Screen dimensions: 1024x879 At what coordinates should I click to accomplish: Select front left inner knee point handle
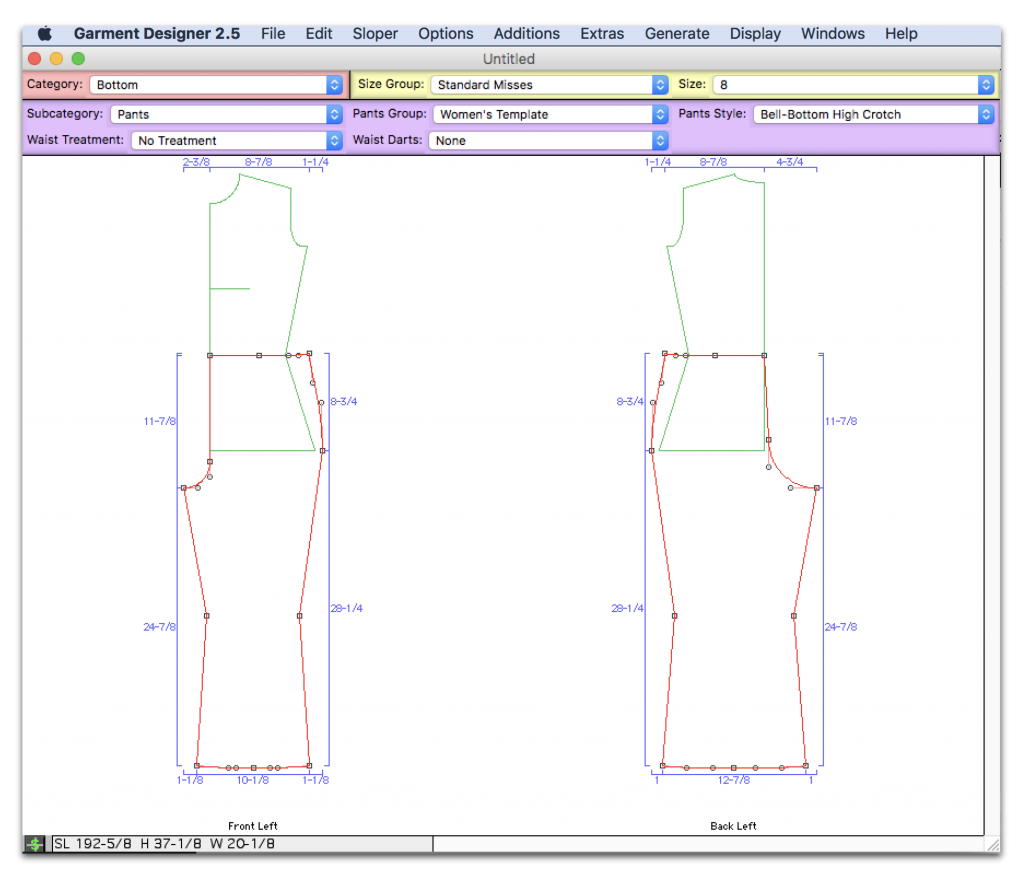click(x=206, y=616)
